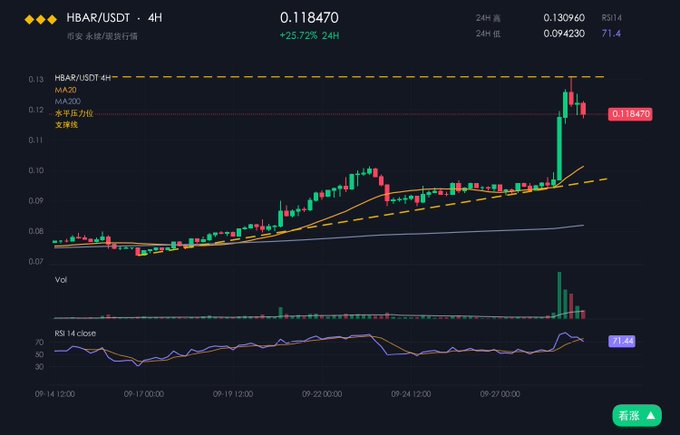
Task: Click the 09-24 12:00 time label
Action: (x=411, y=394)
